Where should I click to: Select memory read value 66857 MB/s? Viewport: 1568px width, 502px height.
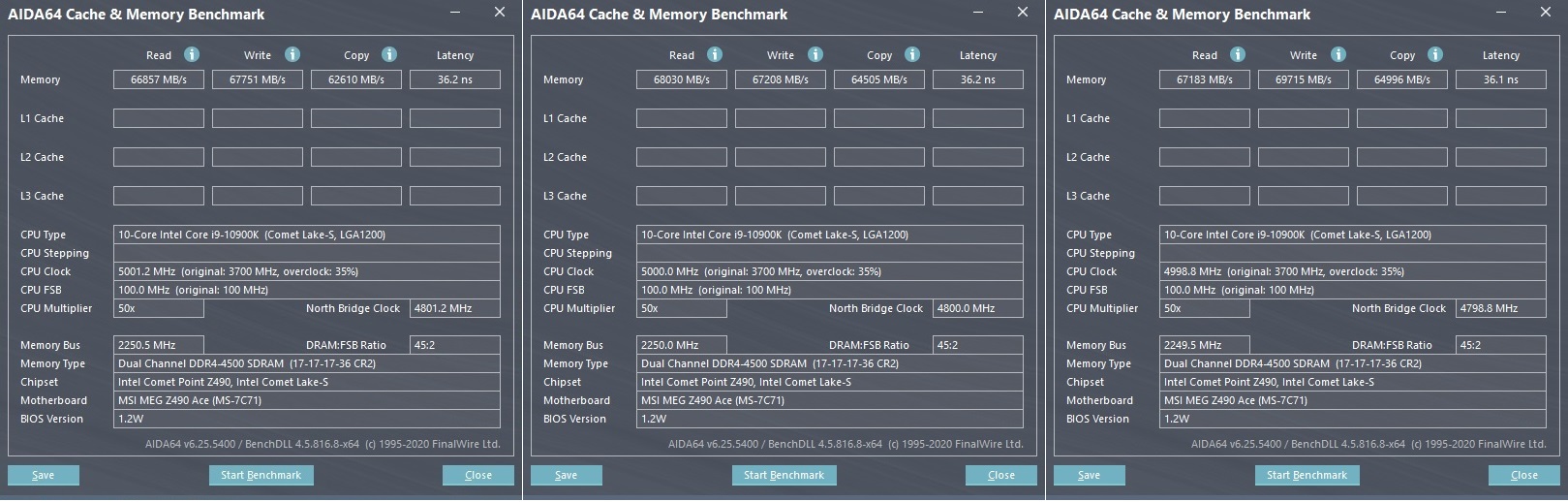159,79
